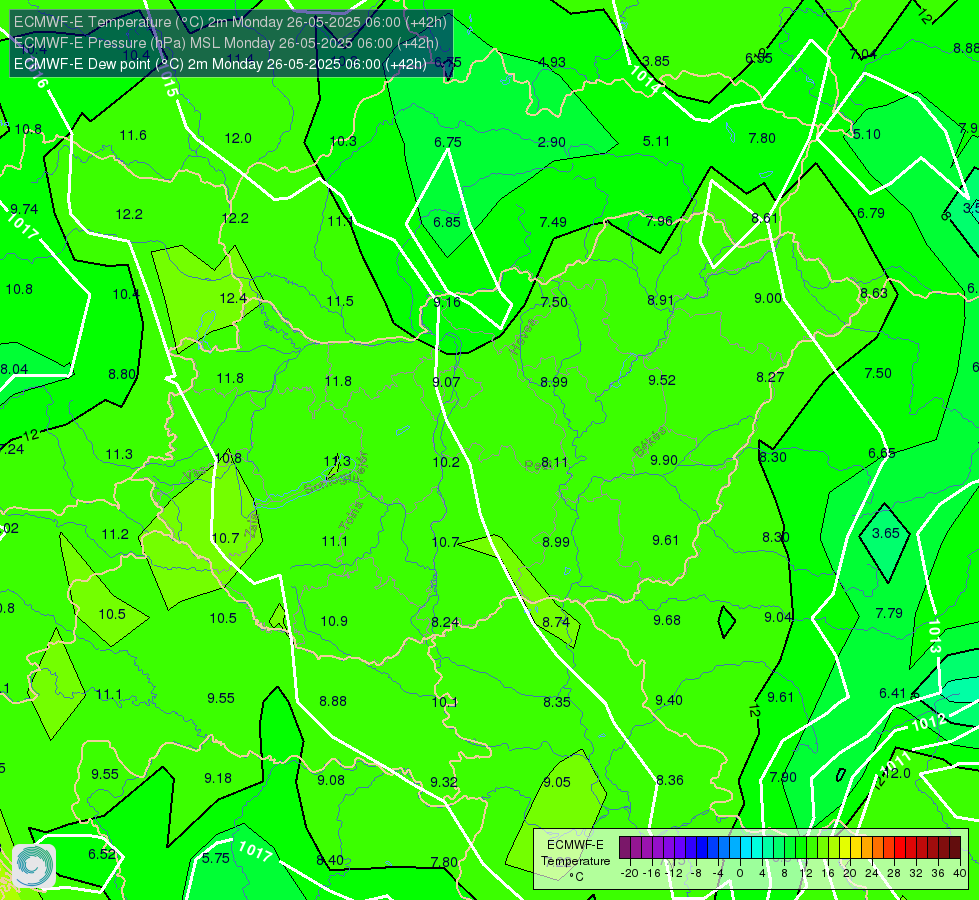
Task: Click the 10.3 temperature value
Action: [x=343, y=141]
